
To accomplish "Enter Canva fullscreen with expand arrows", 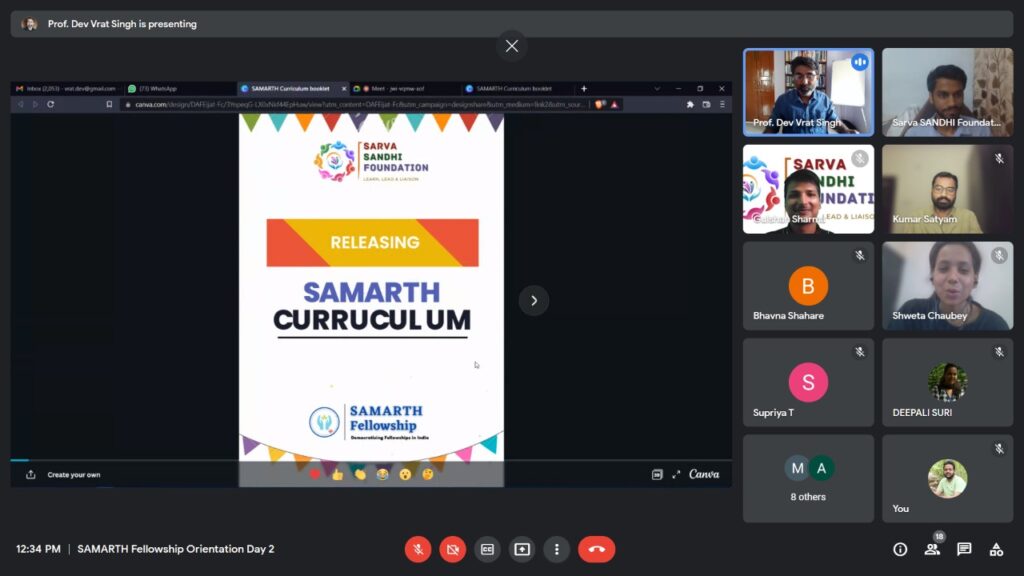I will (676, 475).
